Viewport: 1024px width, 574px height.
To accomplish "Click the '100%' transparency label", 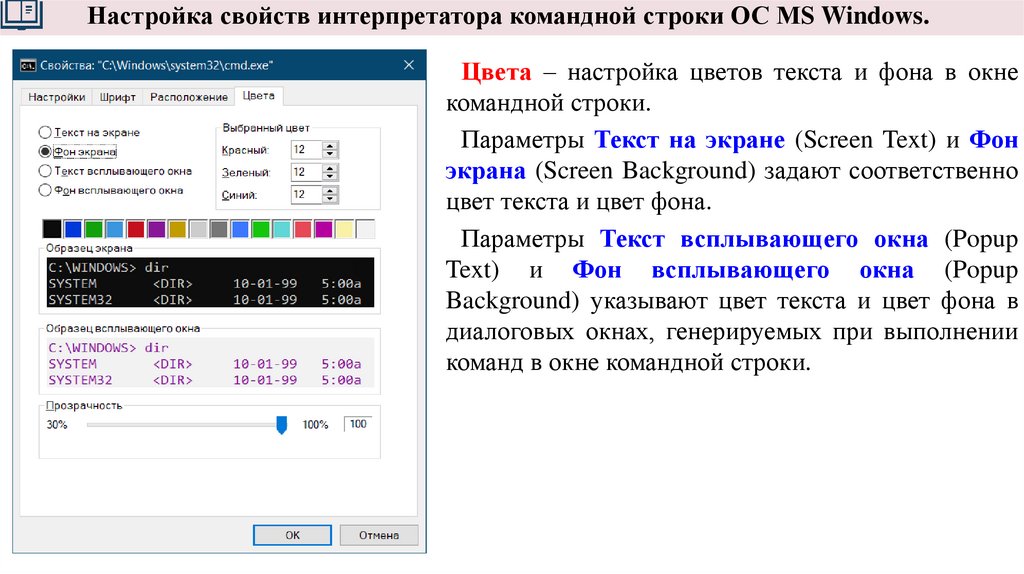I will [315, 424].
